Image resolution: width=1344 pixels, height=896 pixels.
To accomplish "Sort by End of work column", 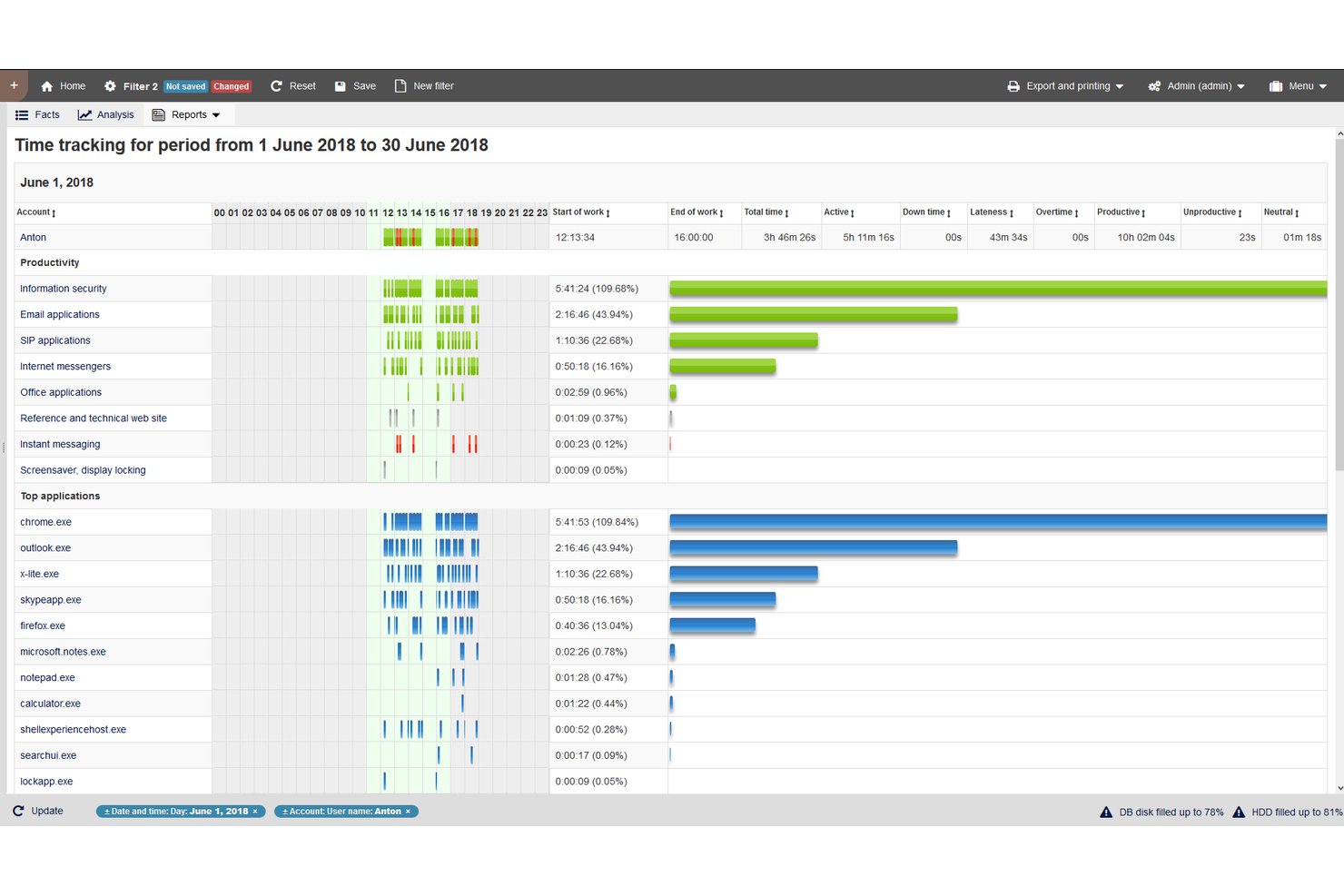I will click(697, 212).
